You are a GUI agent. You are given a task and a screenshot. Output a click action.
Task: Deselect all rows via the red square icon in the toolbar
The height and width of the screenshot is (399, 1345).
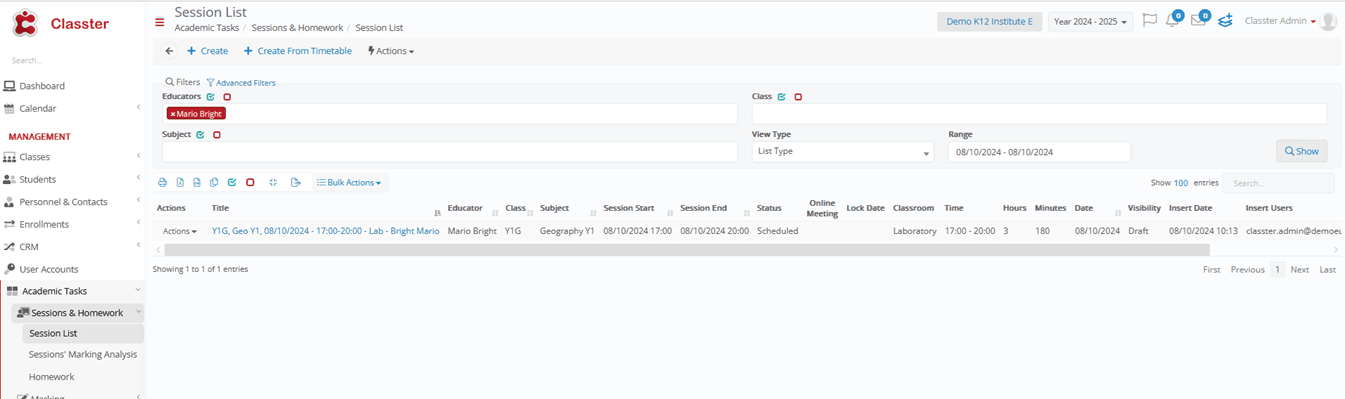[250, 183]
